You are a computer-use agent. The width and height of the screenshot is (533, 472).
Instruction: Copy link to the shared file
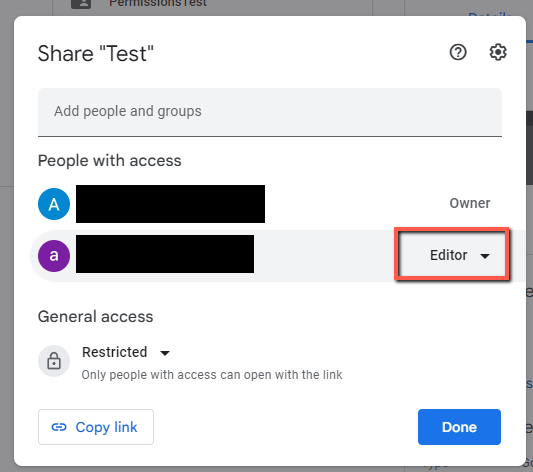(x=96, y=427)
